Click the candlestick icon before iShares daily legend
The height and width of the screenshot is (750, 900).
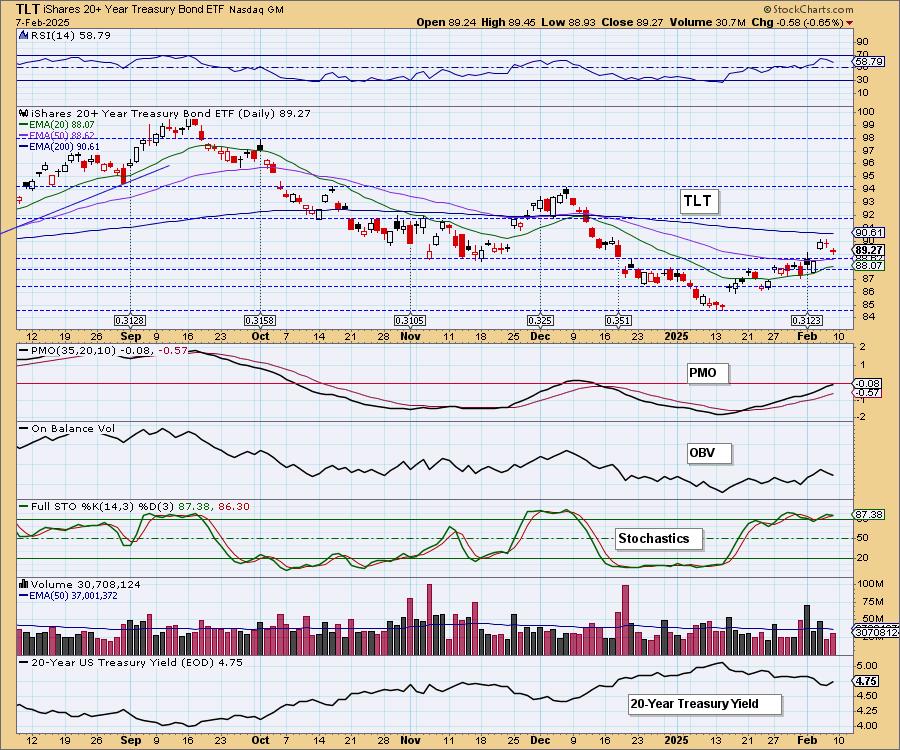24,113
